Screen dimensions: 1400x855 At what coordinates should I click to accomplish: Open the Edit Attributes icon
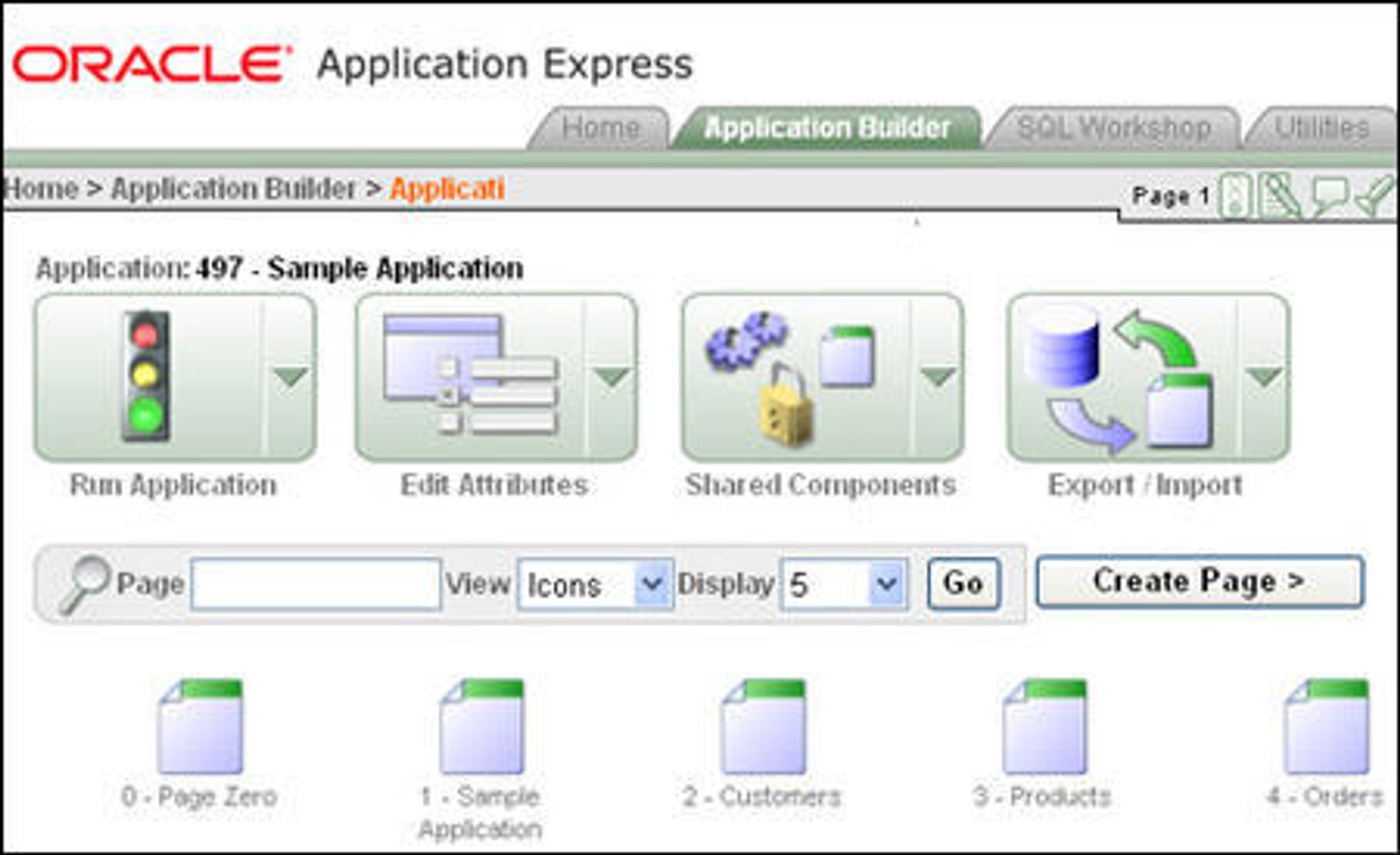coord(470,374)
